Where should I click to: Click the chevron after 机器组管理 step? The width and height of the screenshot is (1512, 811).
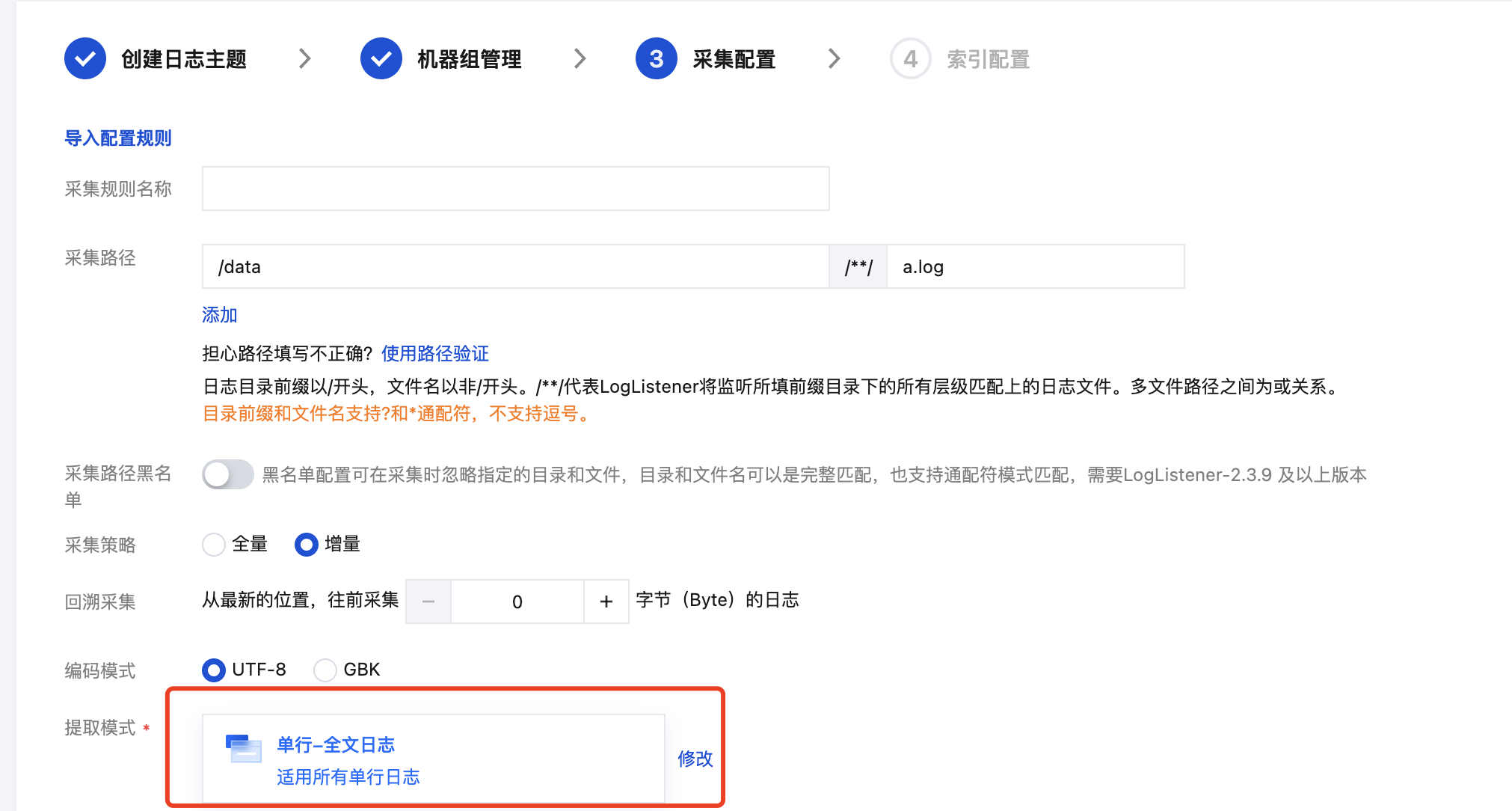point(580,58)
